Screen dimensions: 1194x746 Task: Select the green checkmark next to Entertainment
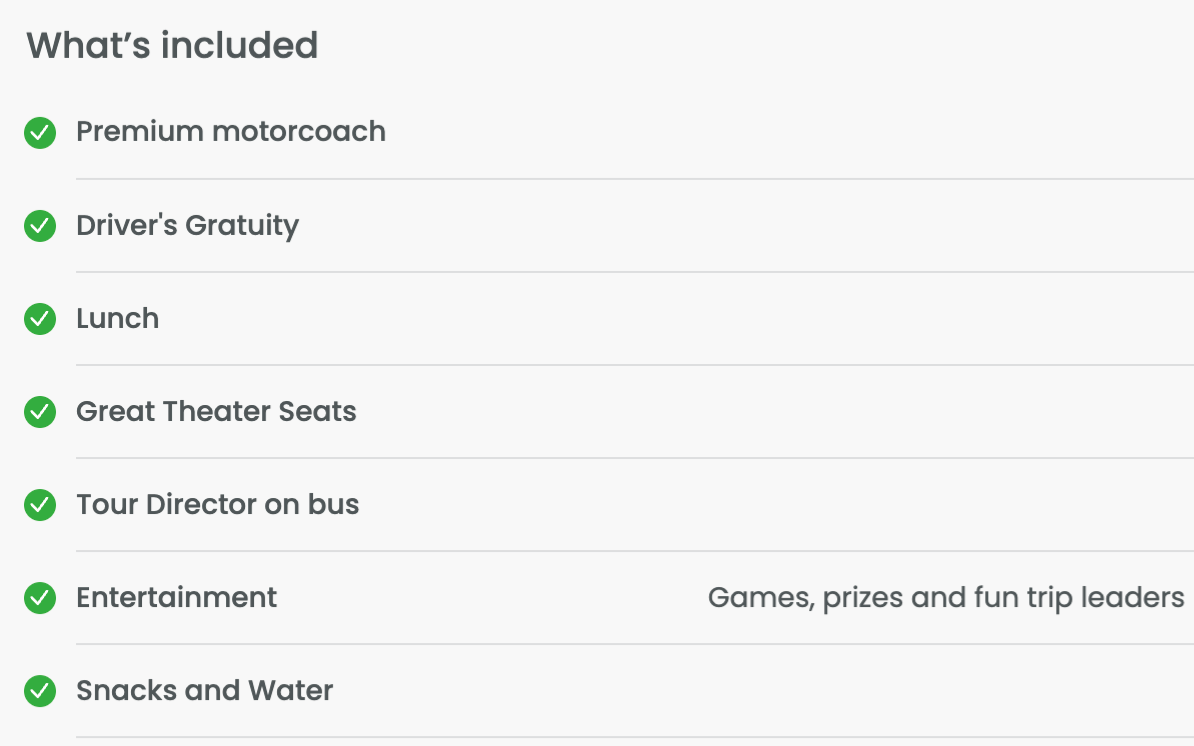(40, 598)
